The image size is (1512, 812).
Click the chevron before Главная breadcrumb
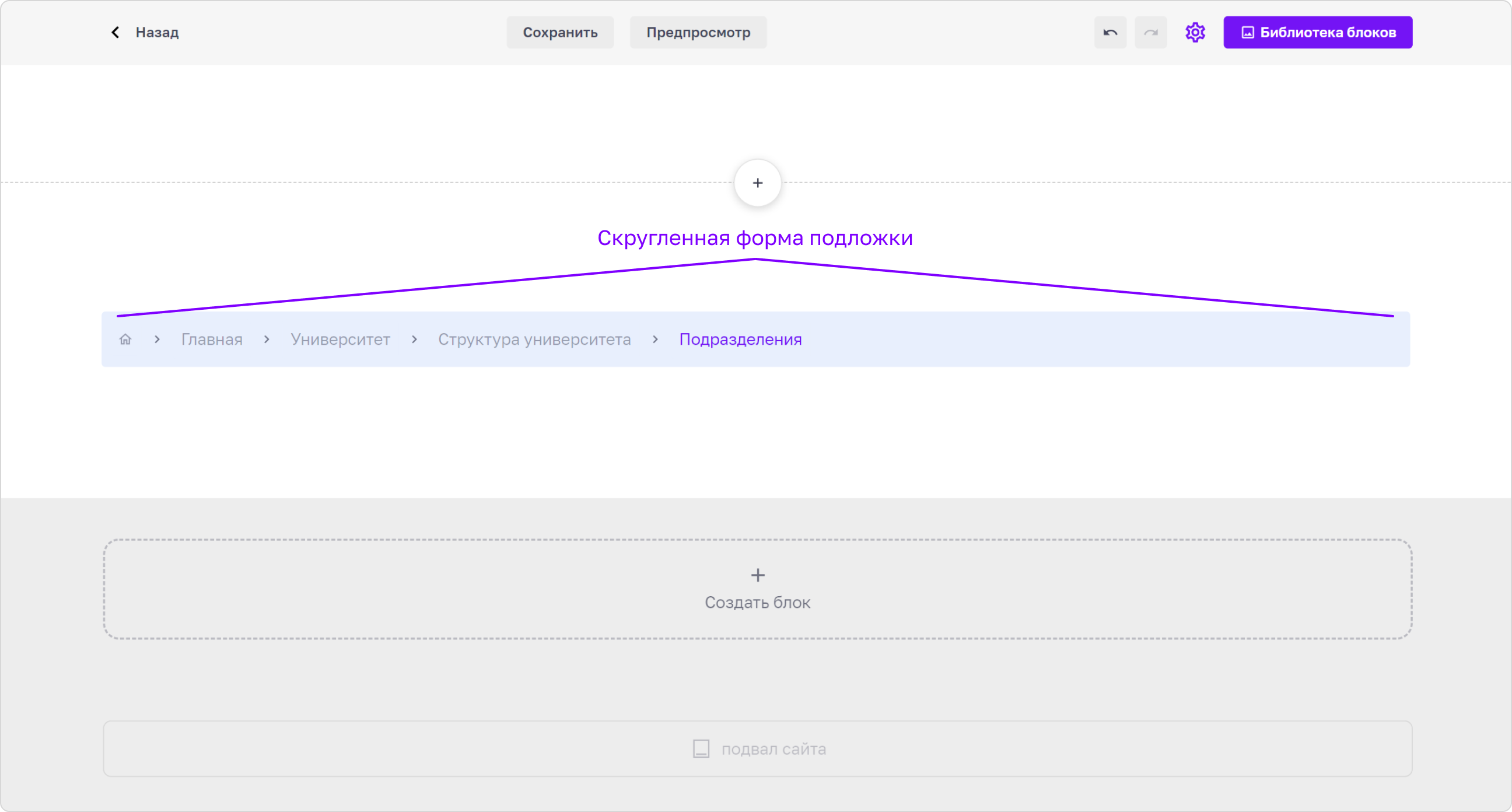point(157,339)
